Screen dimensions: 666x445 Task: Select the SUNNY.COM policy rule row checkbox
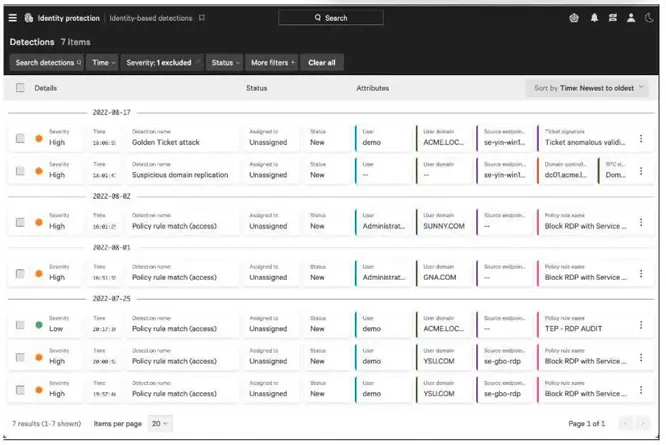(x=20, y=222)
